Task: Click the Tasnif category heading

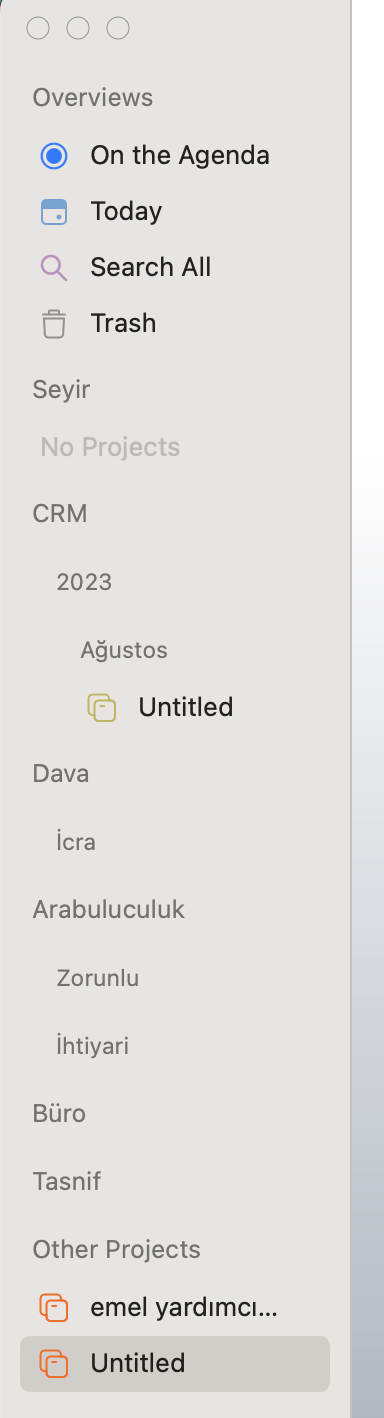Action: click(67, 1181)
